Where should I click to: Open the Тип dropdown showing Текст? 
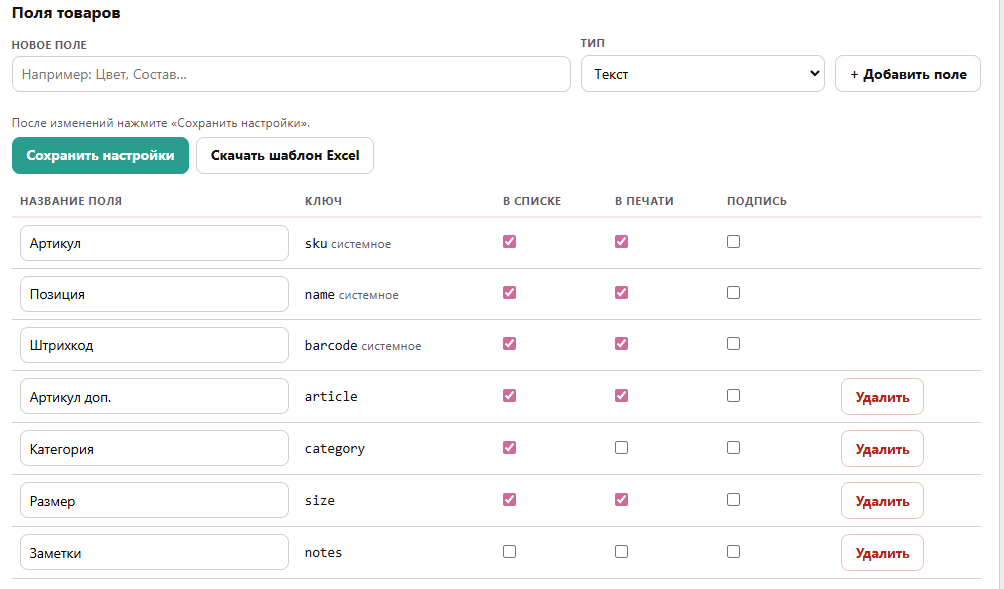702,74
